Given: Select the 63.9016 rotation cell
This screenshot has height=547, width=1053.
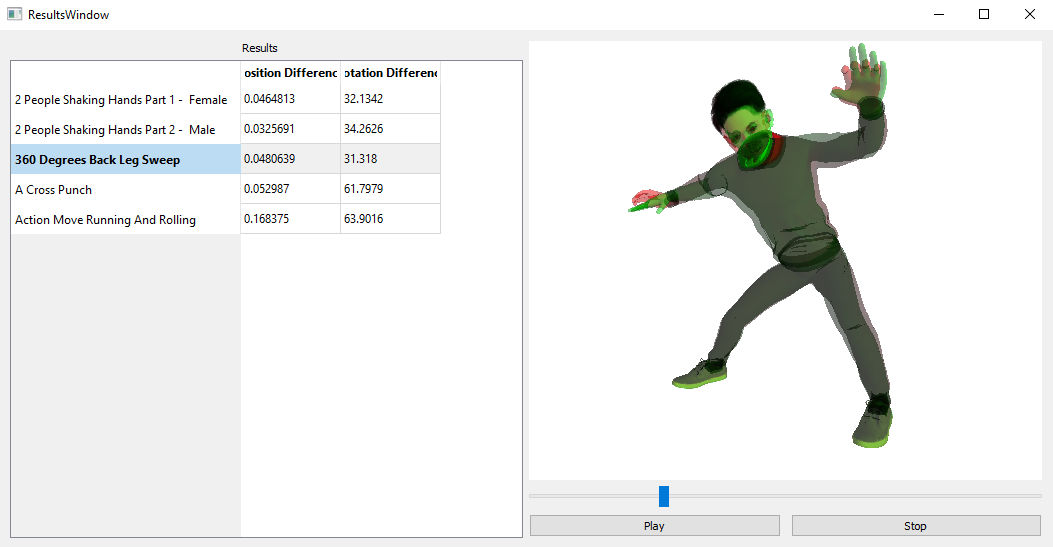Looking at the screenshot, I should click(390, 219).
